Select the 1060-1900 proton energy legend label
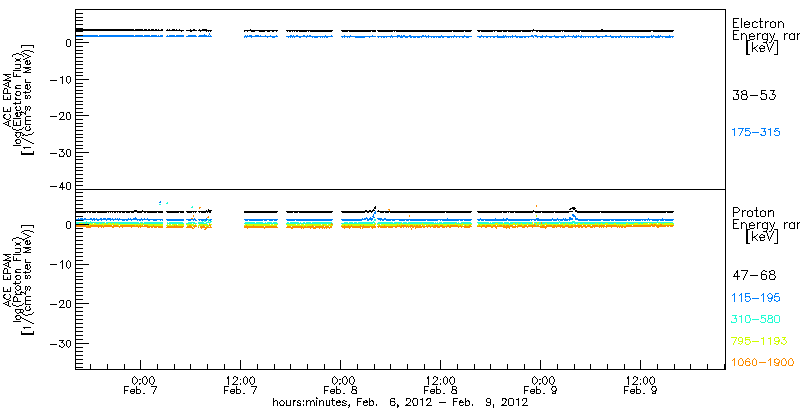Screen dimensions: 800x410 click(763, 363)
